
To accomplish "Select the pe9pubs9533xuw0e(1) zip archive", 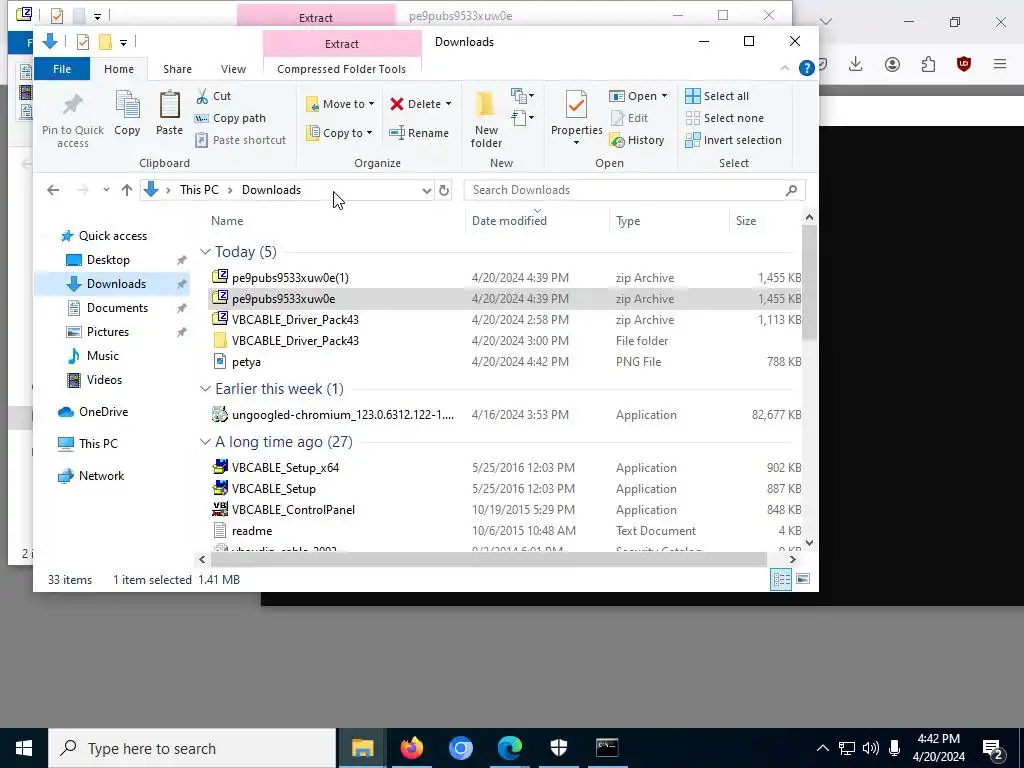I will 503,278.
